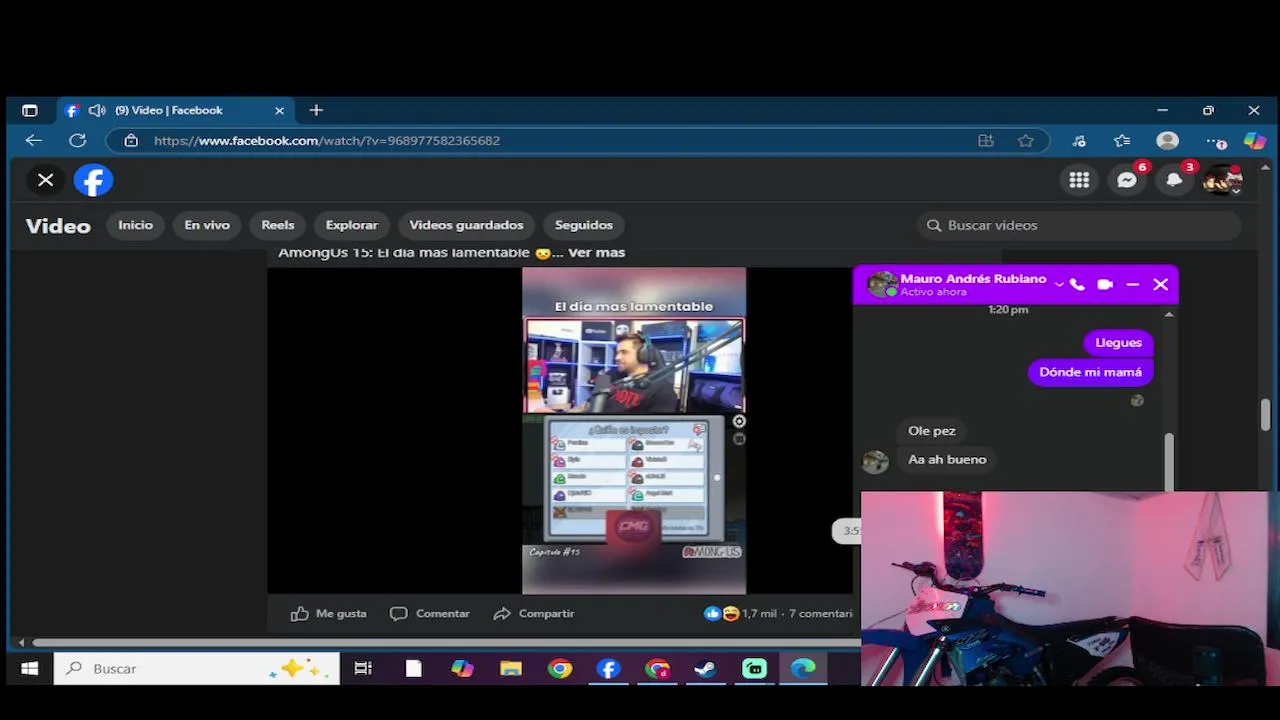1280x720 pixels.
Task: Open the account profile picture menu
Action: click(1222, 180)
